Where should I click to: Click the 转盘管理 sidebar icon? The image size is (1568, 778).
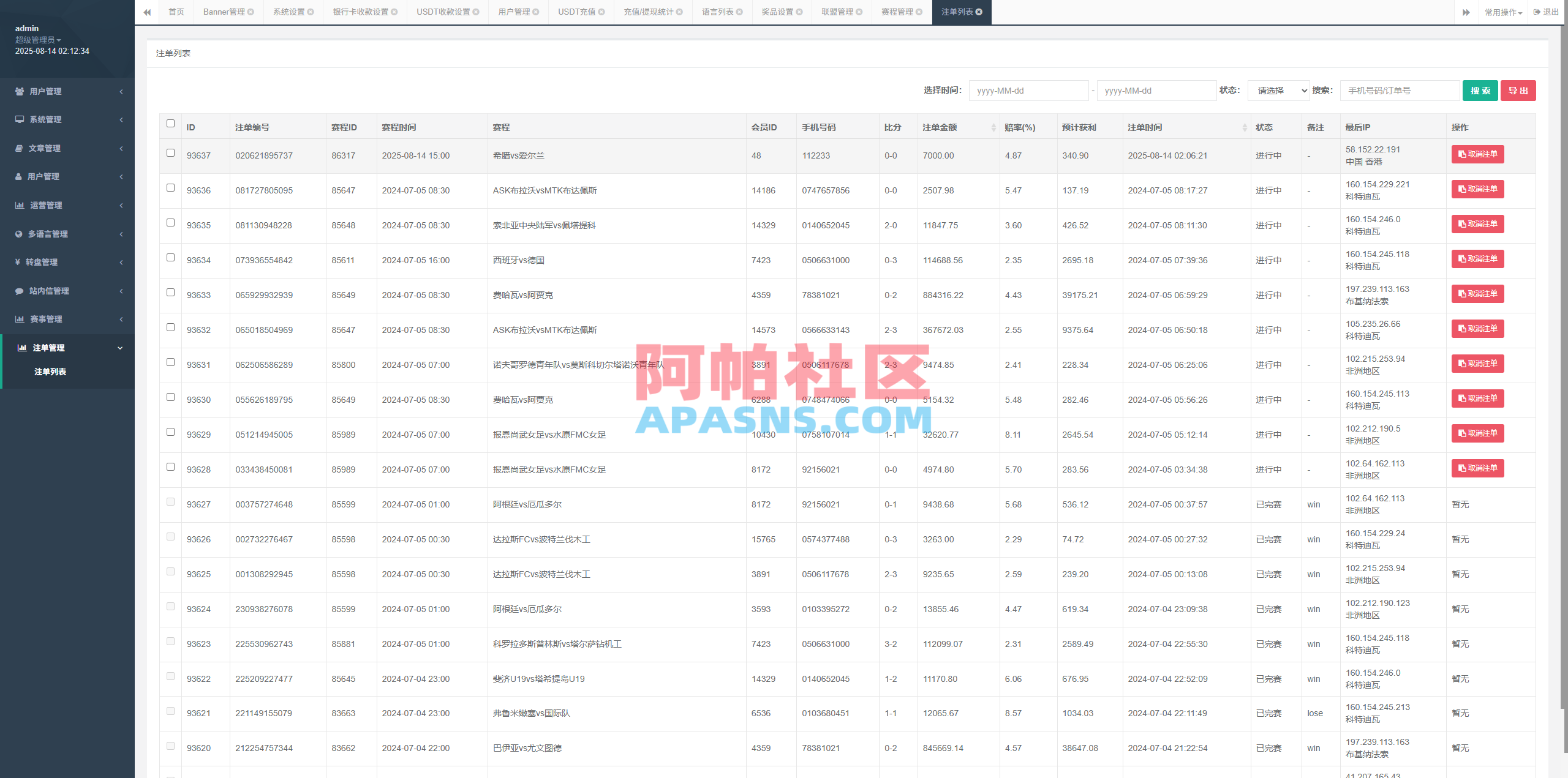[20, 262]
